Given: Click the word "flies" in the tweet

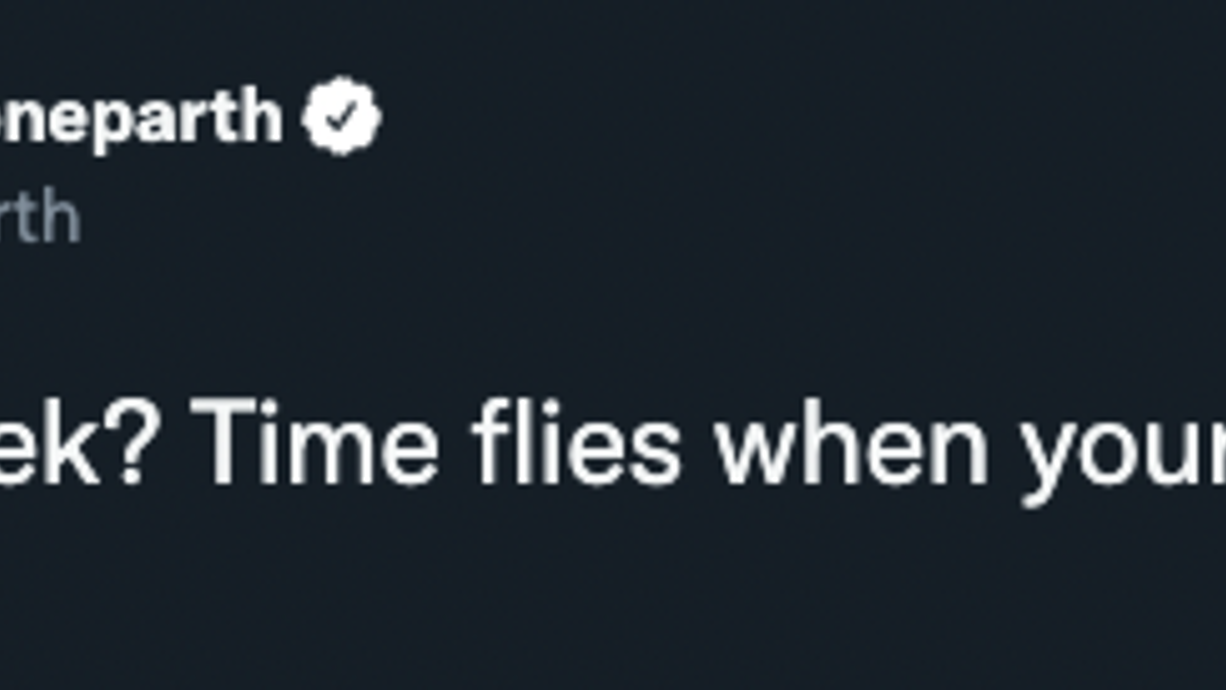Looking at the screenshot, I should pyautogui.click(x=577, y=440).
